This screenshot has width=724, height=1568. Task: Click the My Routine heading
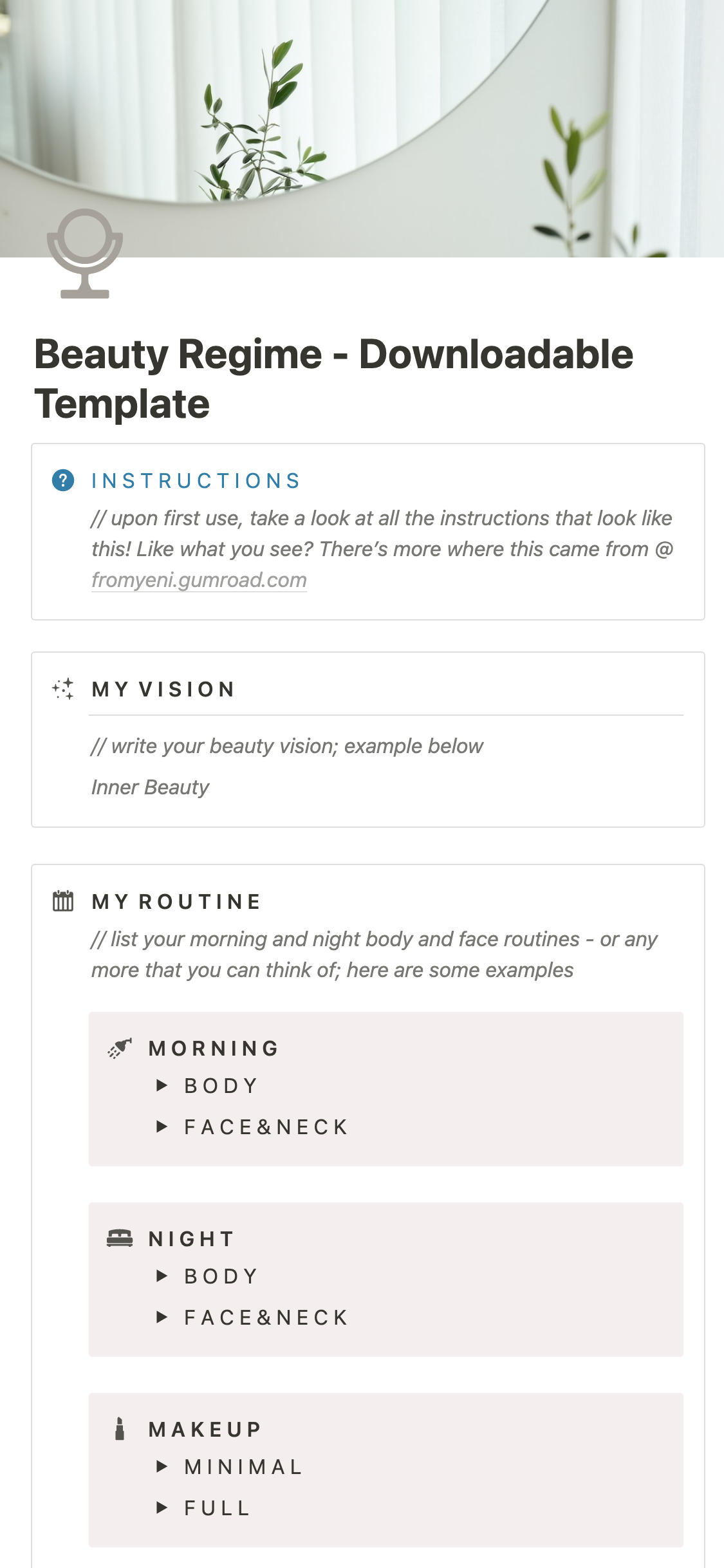[176, 902]
